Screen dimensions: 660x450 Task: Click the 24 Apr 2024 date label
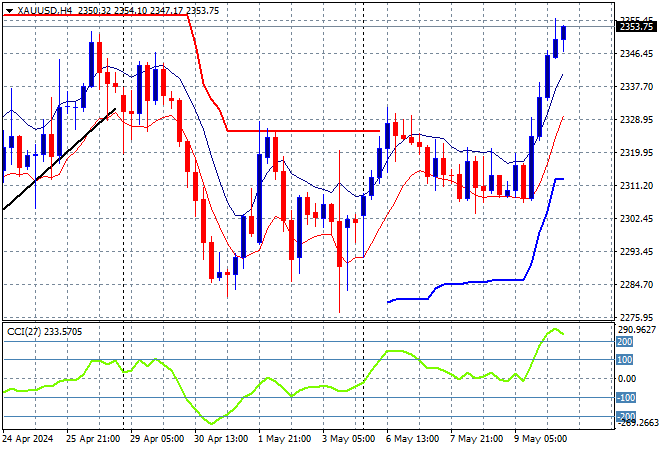tap(30, 439)
